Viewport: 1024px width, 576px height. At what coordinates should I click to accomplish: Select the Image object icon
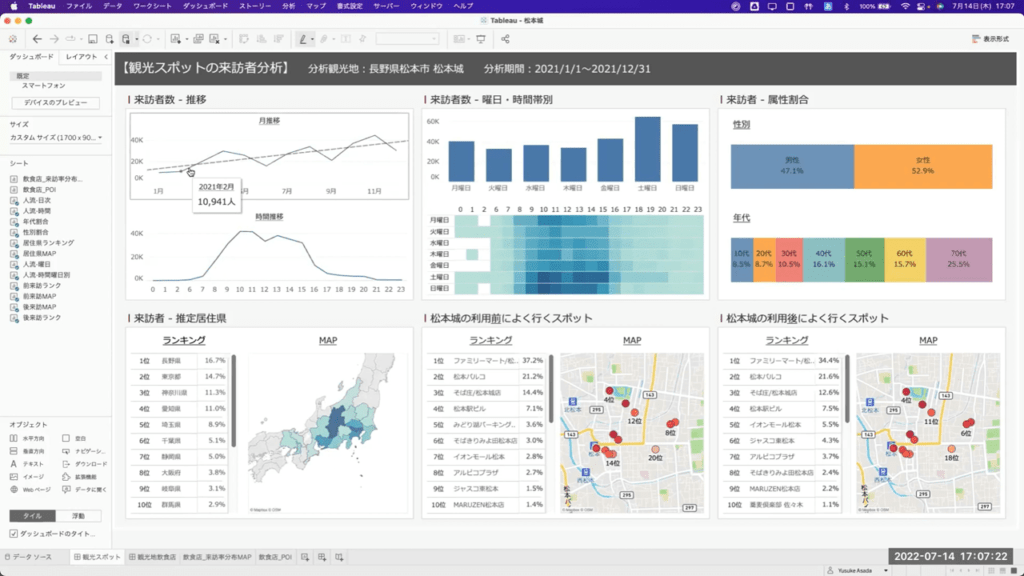14,477
